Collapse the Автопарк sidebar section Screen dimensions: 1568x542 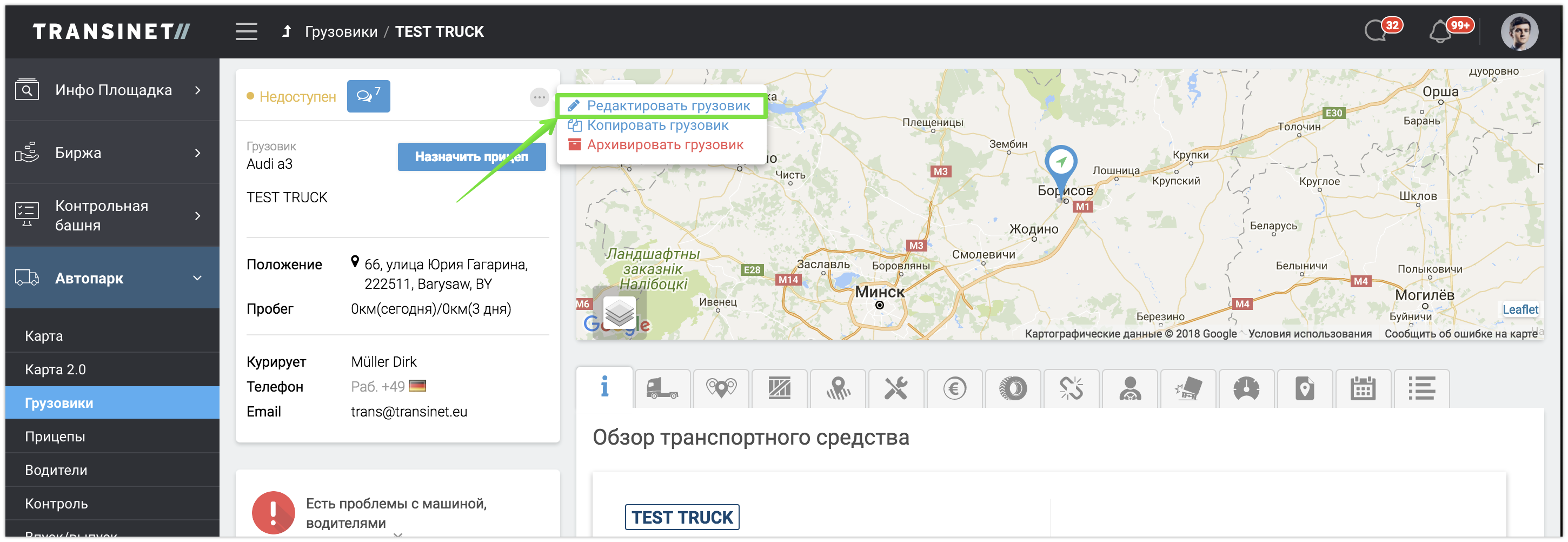click(112, 279)
